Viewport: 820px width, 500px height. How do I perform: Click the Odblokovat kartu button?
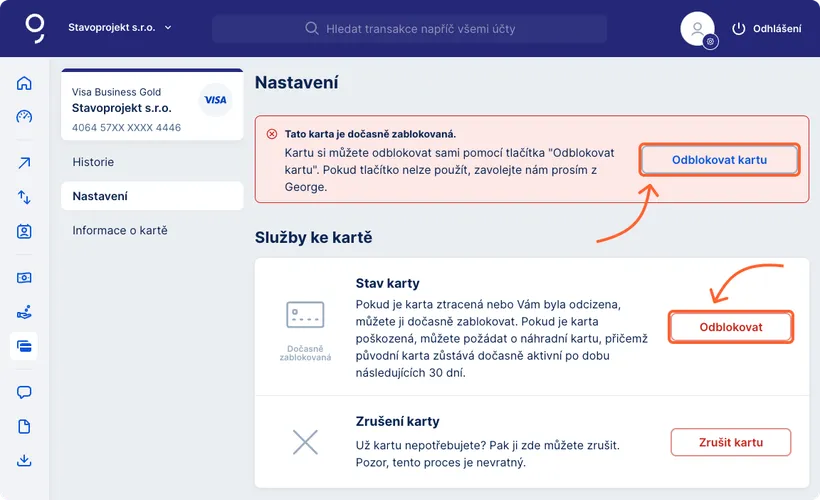point(720,160)
